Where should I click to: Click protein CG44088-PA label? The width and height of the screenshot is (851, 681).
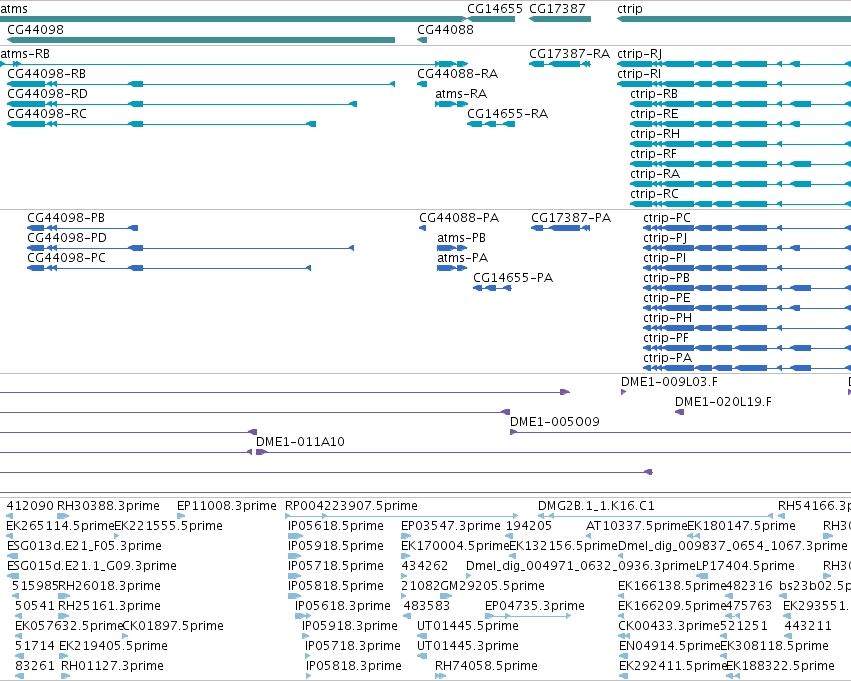(x=459, y=218)
